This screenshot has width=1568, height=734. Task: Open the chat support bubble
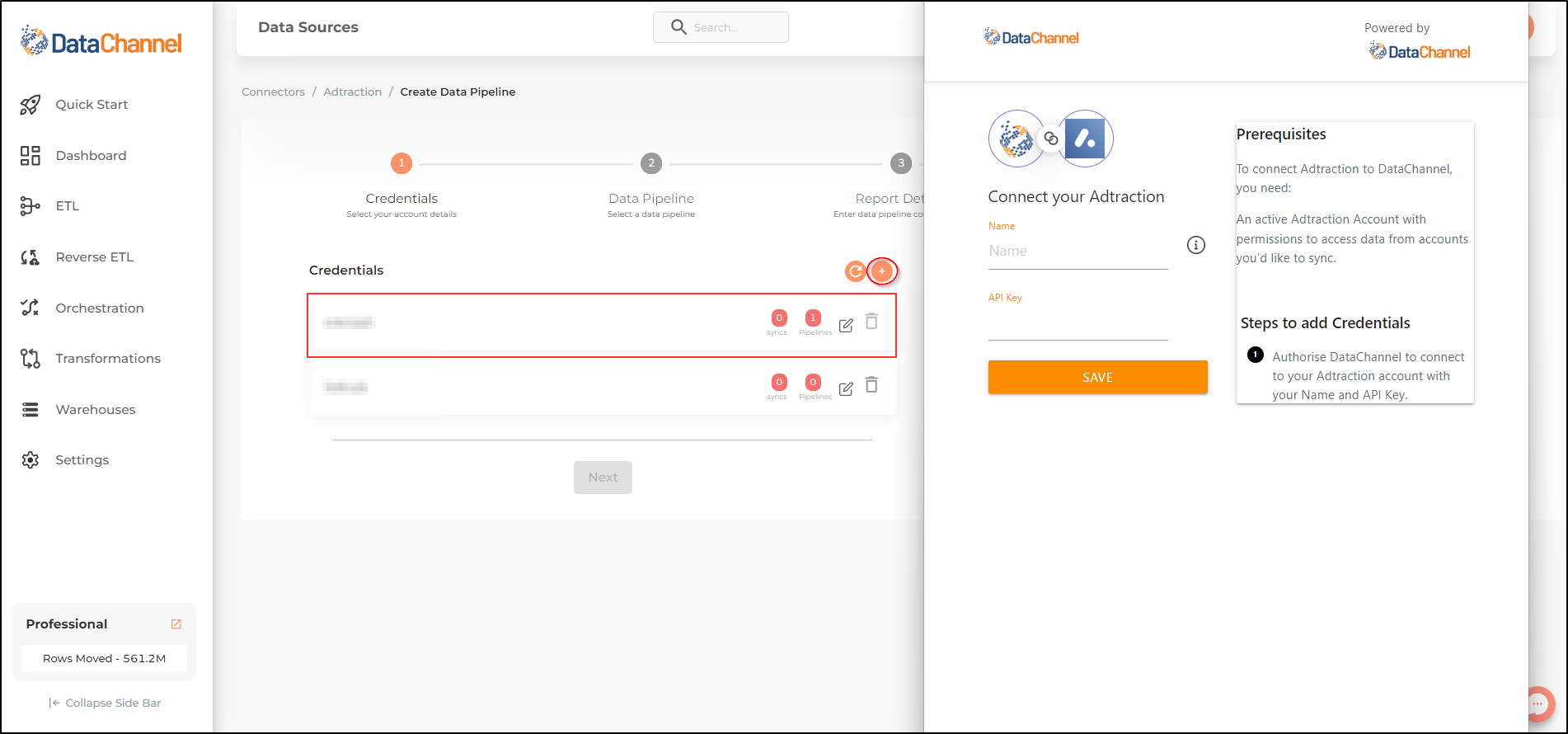pos(1538,703)
